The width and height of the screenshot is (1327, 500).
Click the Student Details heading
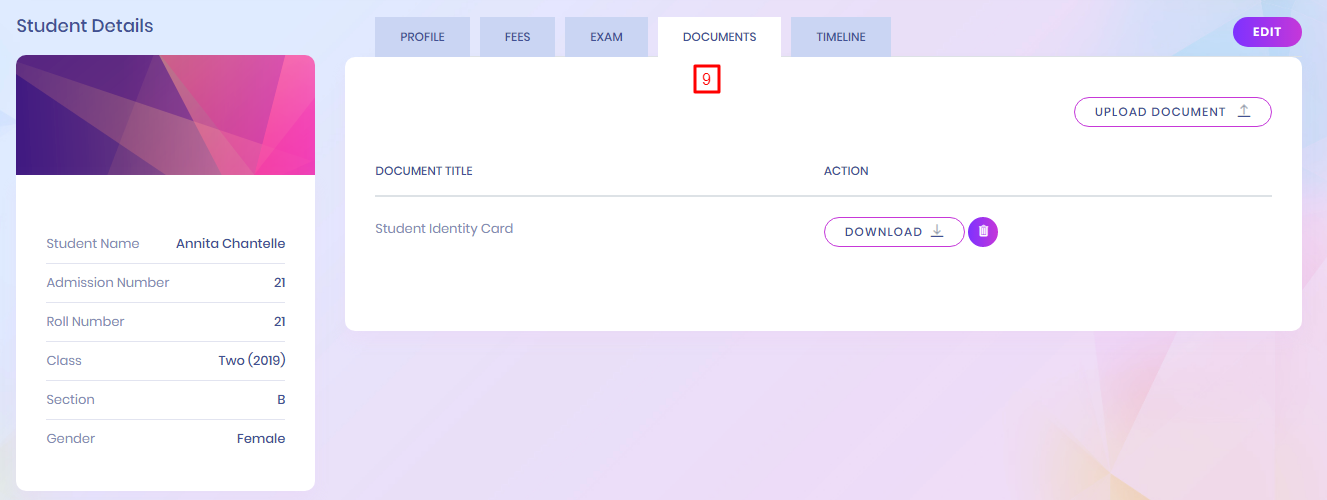pos(85,25)
